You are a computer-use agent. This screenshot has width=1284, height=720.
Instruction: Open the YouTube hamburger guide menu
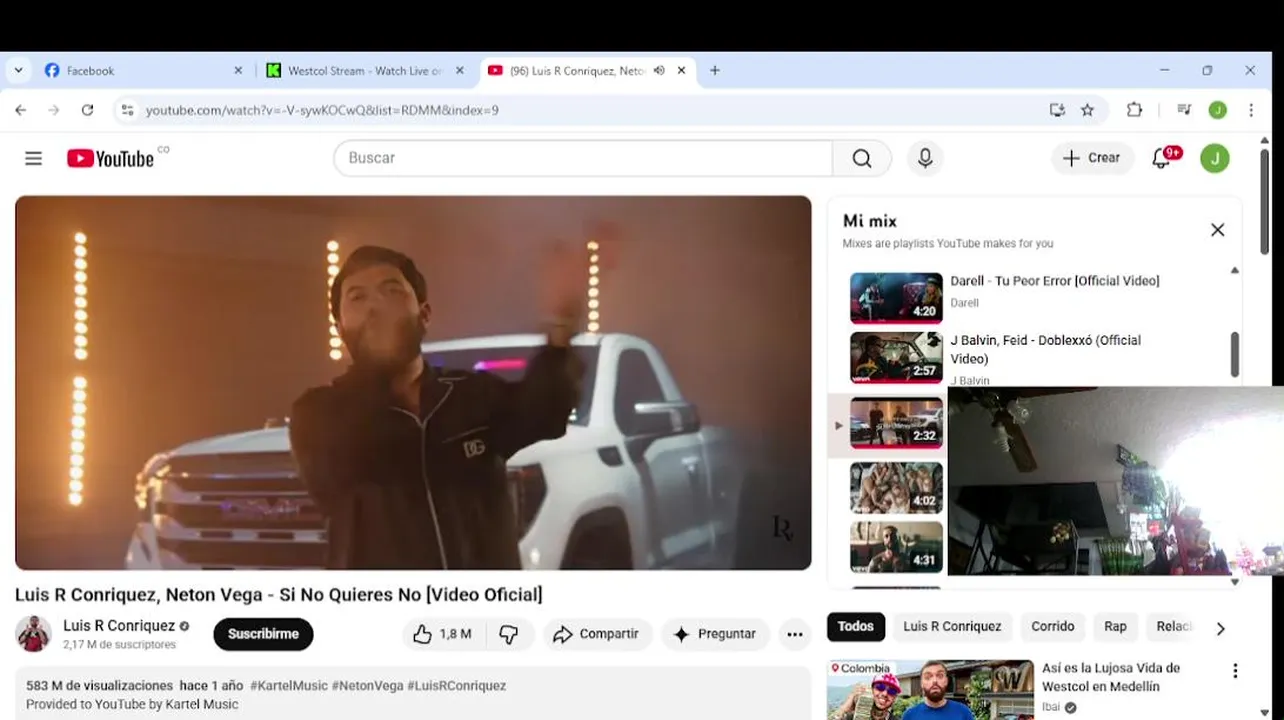tap(33, 158)
